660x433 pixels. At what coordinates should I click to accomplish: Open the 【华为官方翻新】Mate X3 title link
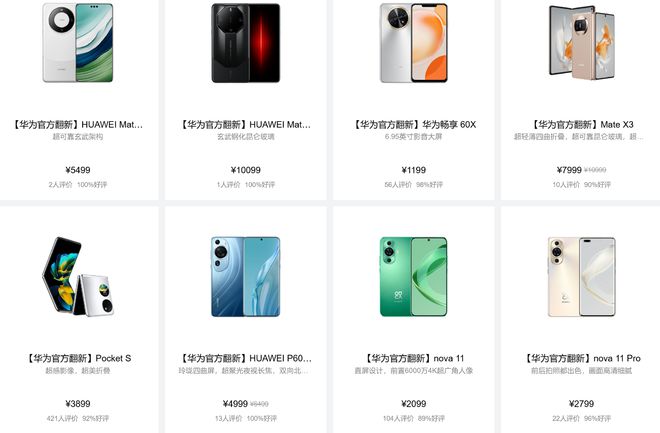(582, 125)
